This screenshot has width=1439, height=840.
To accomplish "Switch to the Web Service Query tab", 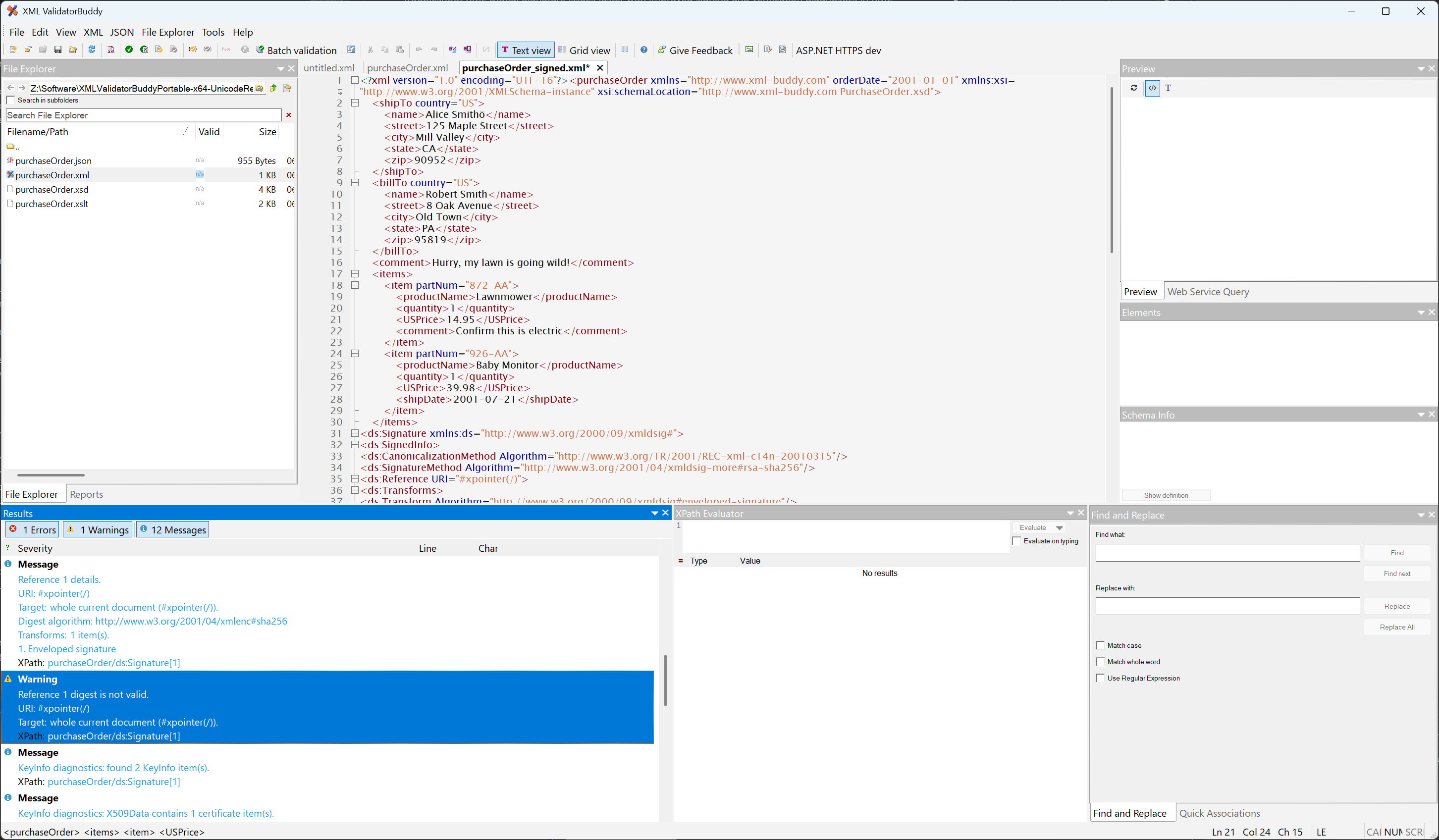I will [x=1208, y=292].
